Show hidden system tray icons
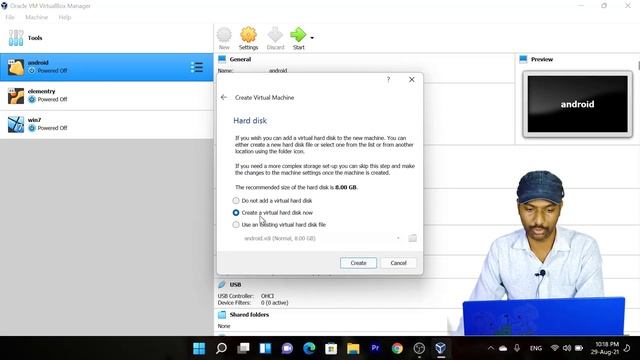This screenshot has width=640, height=360. (491, 348)
